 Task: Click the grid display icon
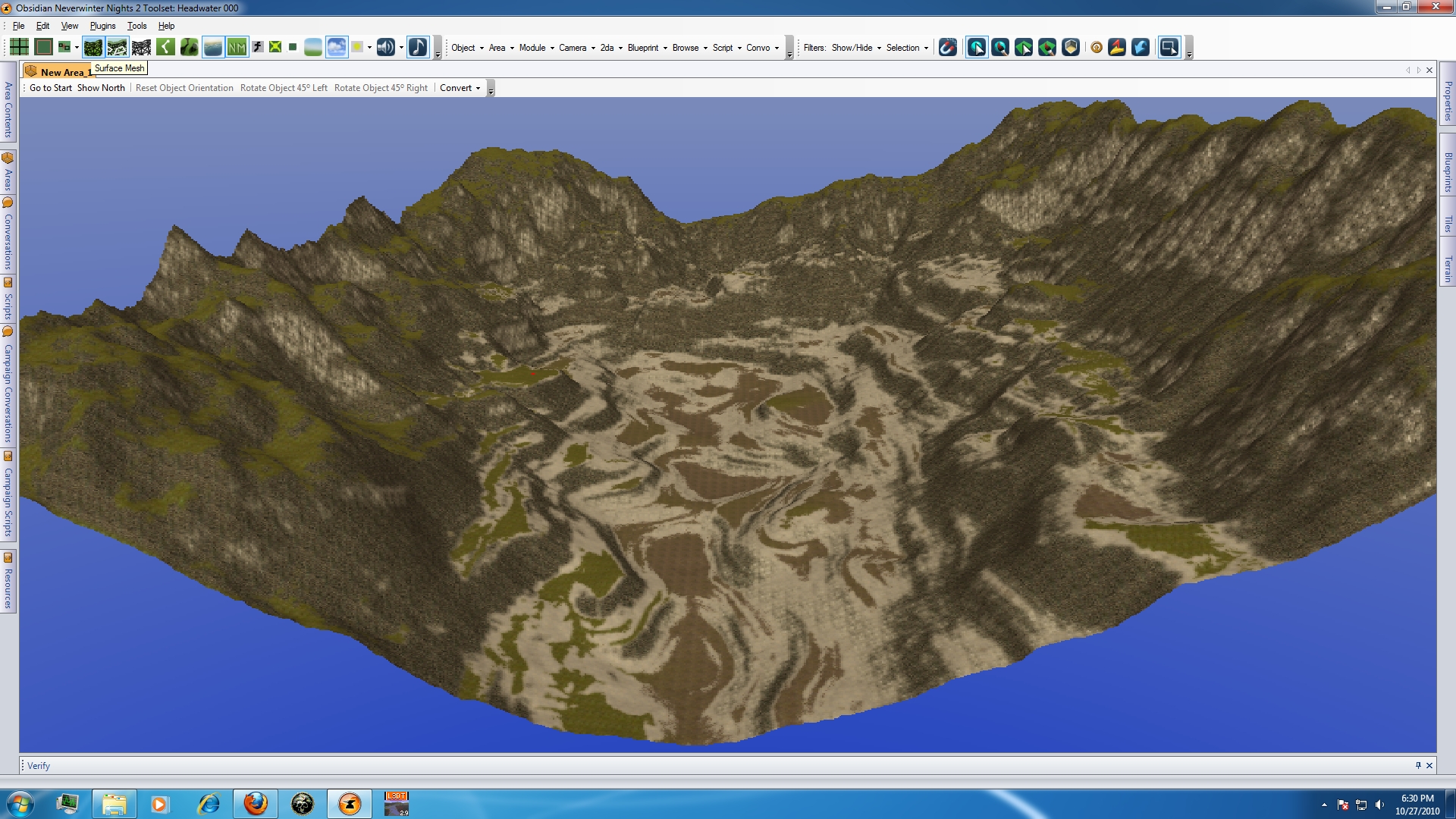pyautogui.click(x=19, y=48)
